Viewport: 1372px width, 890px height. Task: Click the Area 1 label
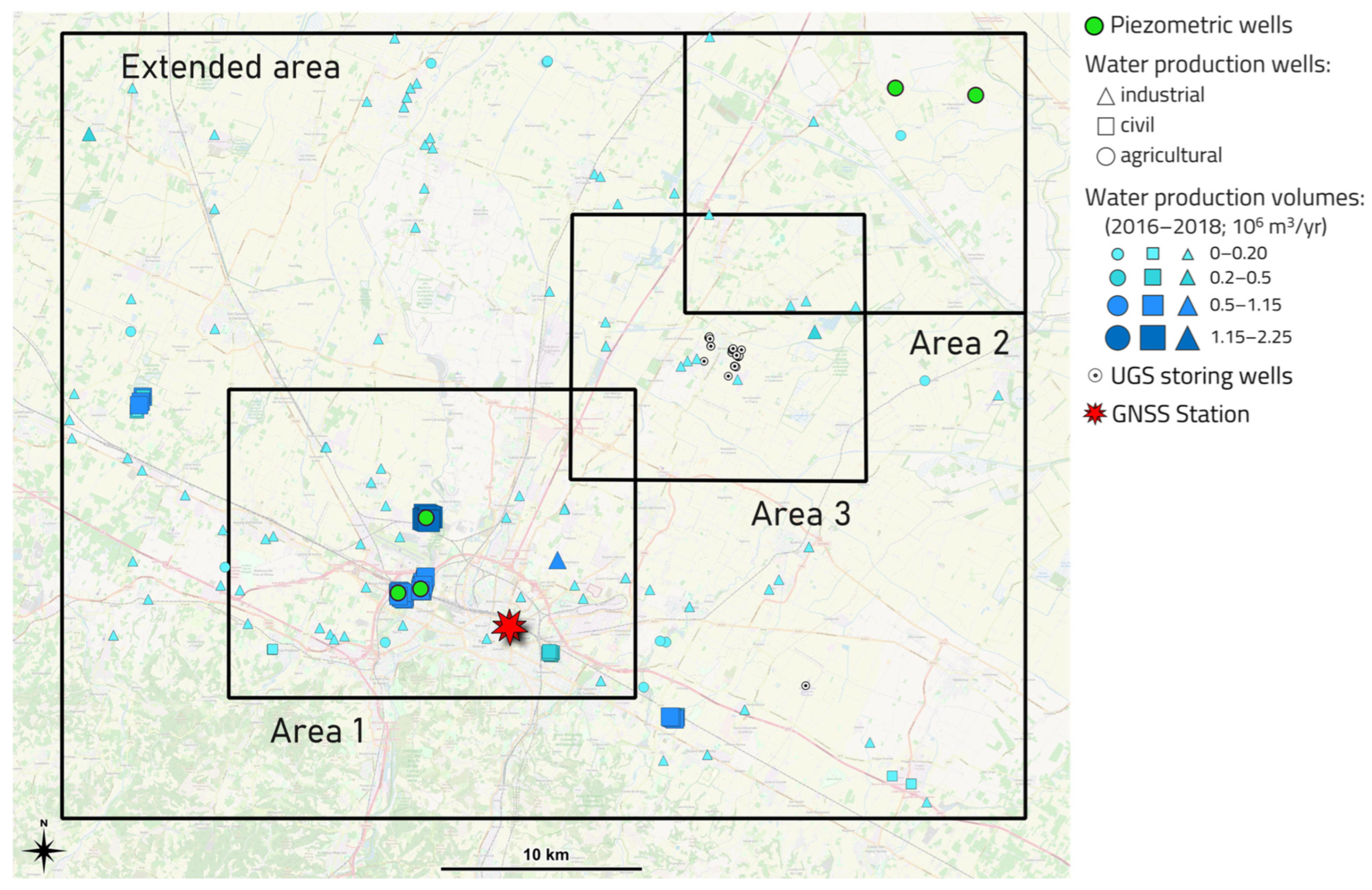pos(318,731)
